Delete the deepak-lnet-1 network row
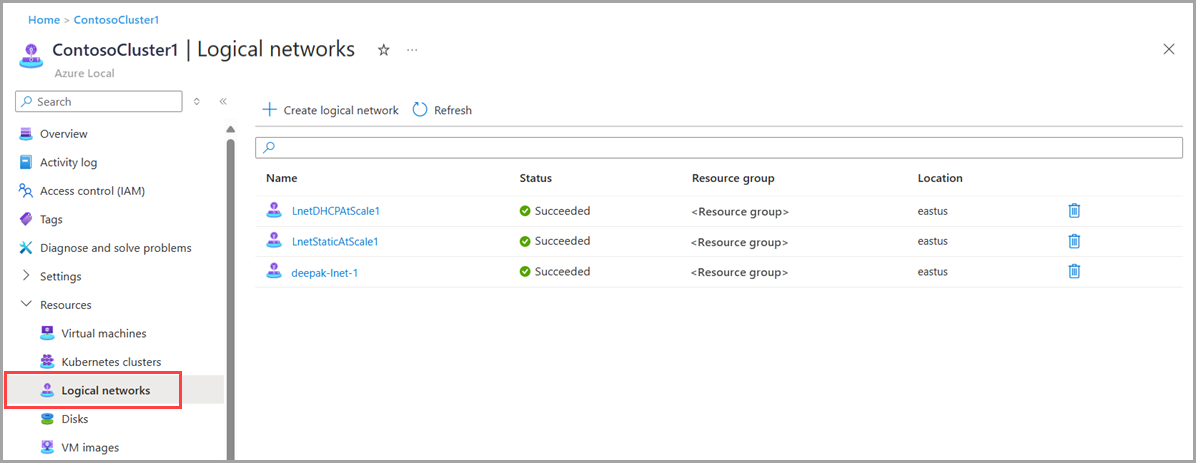This screenshot has height=463, width=1196. tap(1074, 271)
